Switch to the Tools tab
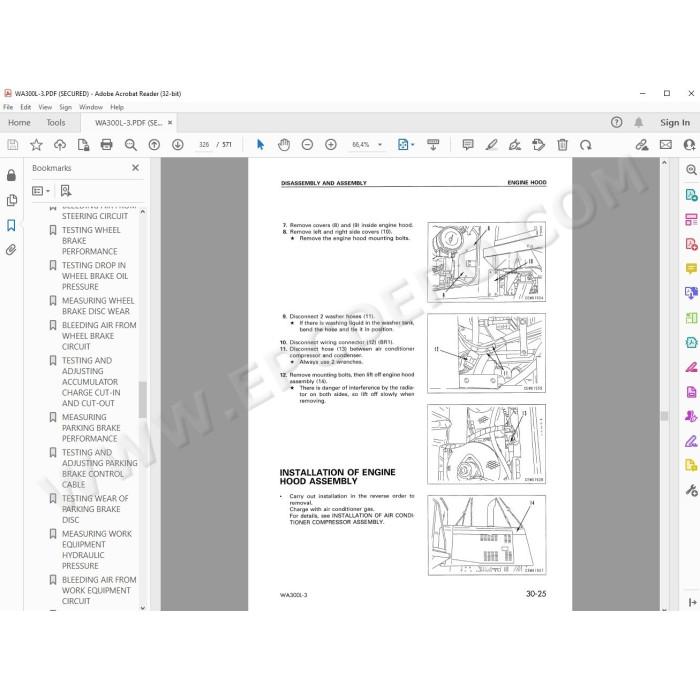The width and height of the screenshot is (700, 700). [x=56, y=122]
